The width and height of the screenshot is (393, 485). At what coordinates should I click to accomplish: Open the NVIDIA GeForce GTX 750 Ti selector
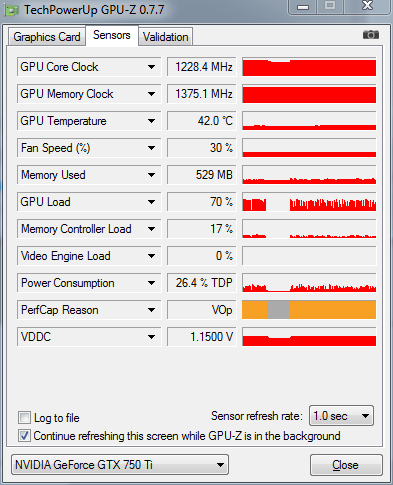tap(120, 465)
